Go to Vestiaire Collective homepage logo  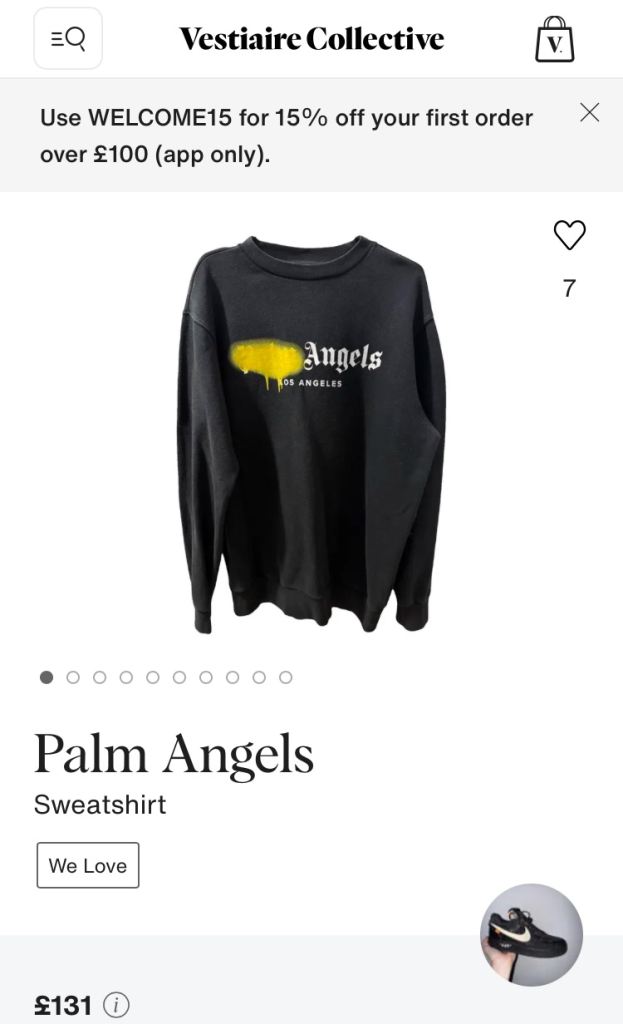click(x=312, y=39)
